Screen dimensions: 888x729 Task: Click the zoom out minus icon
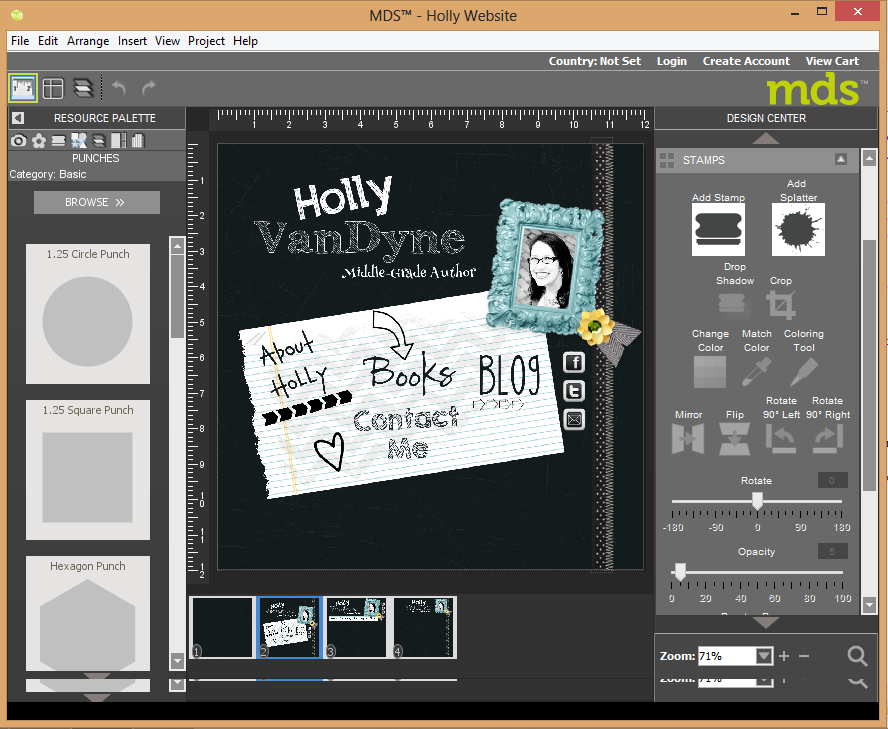pos(804,656)
